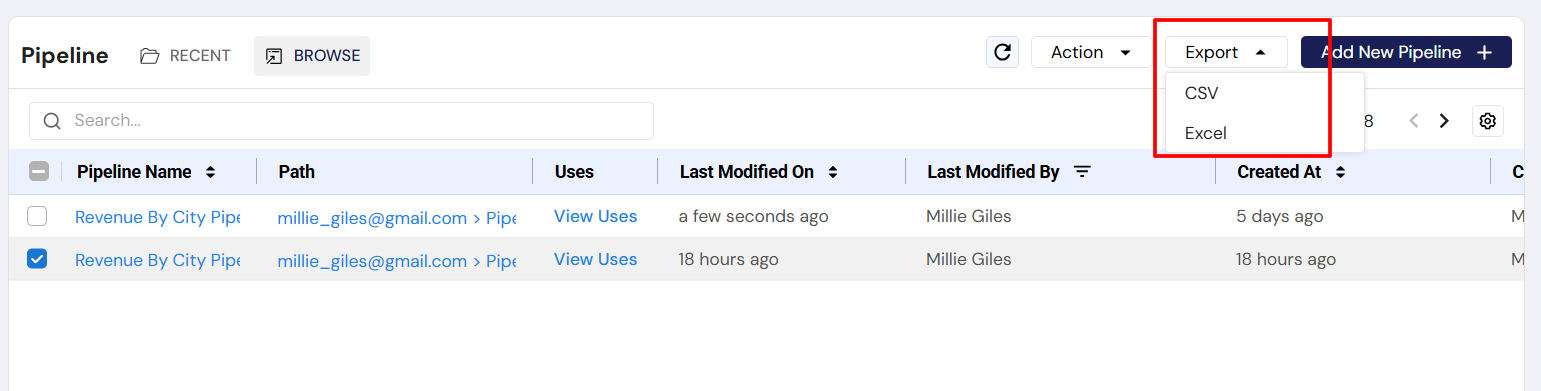Go to previous page with left chevron
Screen dimensions: 1541x391
coord(1414,121)
